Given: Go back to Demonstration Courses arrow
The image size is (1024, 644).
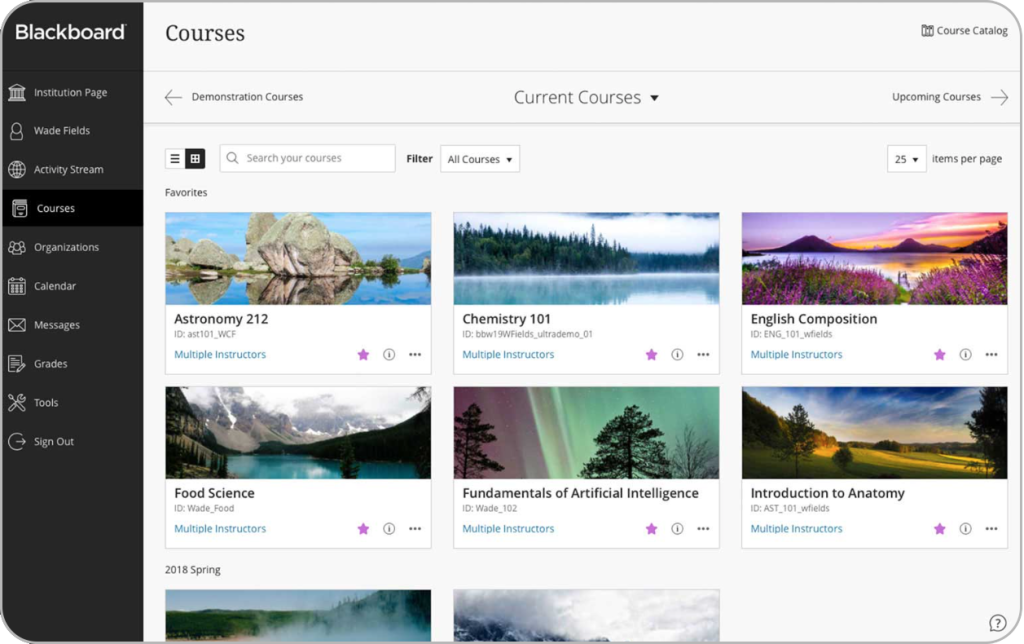Looking at the screenshot, I should pyautogui.click(x=173, y=98).
